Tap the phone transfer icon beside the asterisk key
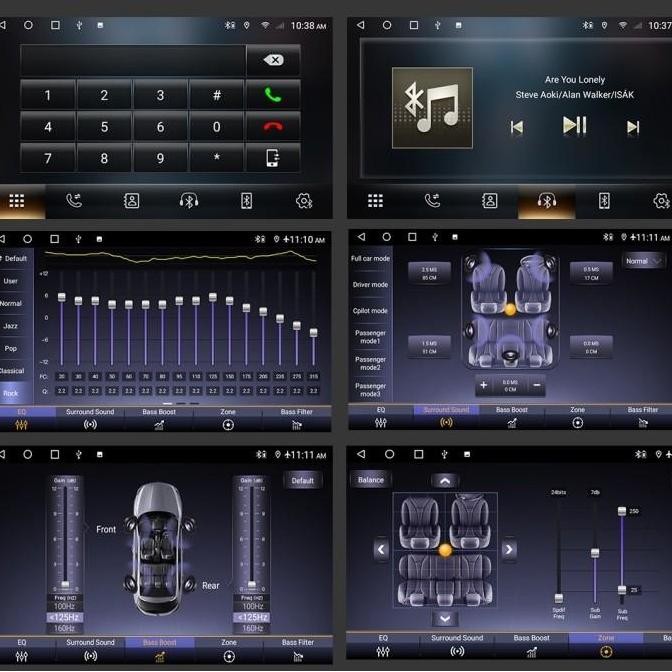 (x=273, y=158)
